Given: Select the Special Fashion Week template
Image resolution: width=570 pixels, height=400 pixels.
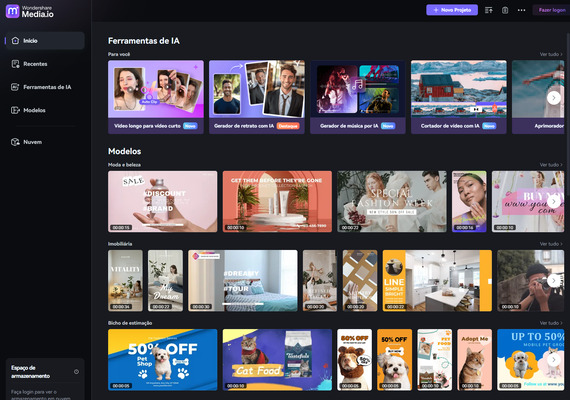Looking at the screenshot, I should [x=392, y=201].
